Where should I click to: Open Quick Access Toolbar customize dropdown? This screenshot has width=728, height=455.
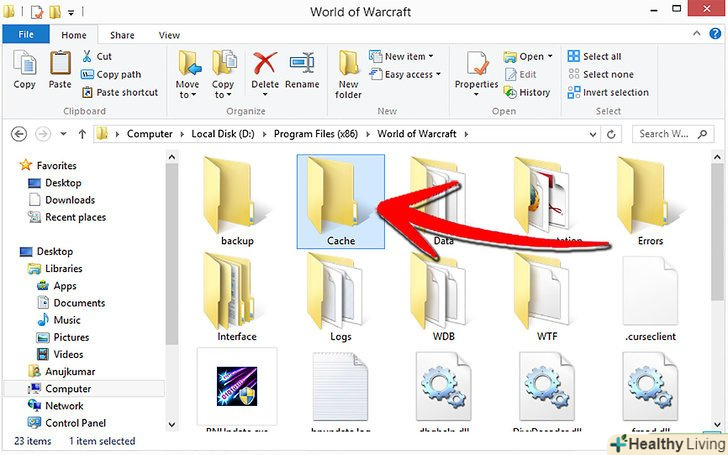pyautogui.click(x=71, y=13)
